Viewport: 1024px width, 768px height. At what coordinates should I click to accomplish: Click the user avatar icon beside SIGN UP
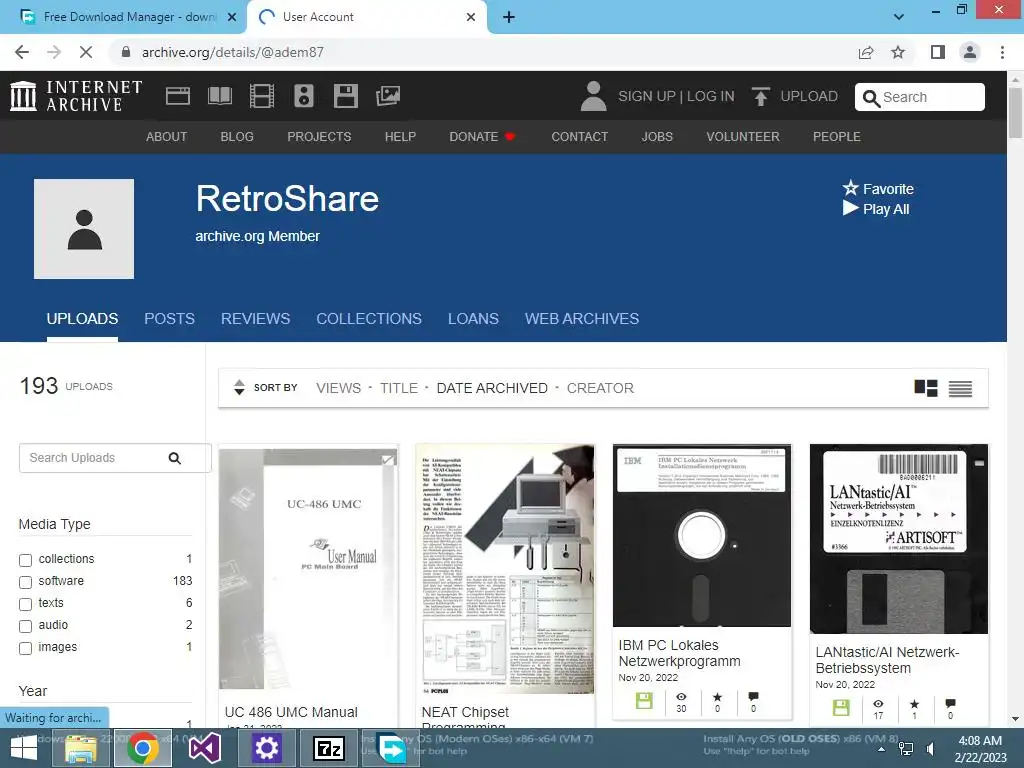(593, 96)
